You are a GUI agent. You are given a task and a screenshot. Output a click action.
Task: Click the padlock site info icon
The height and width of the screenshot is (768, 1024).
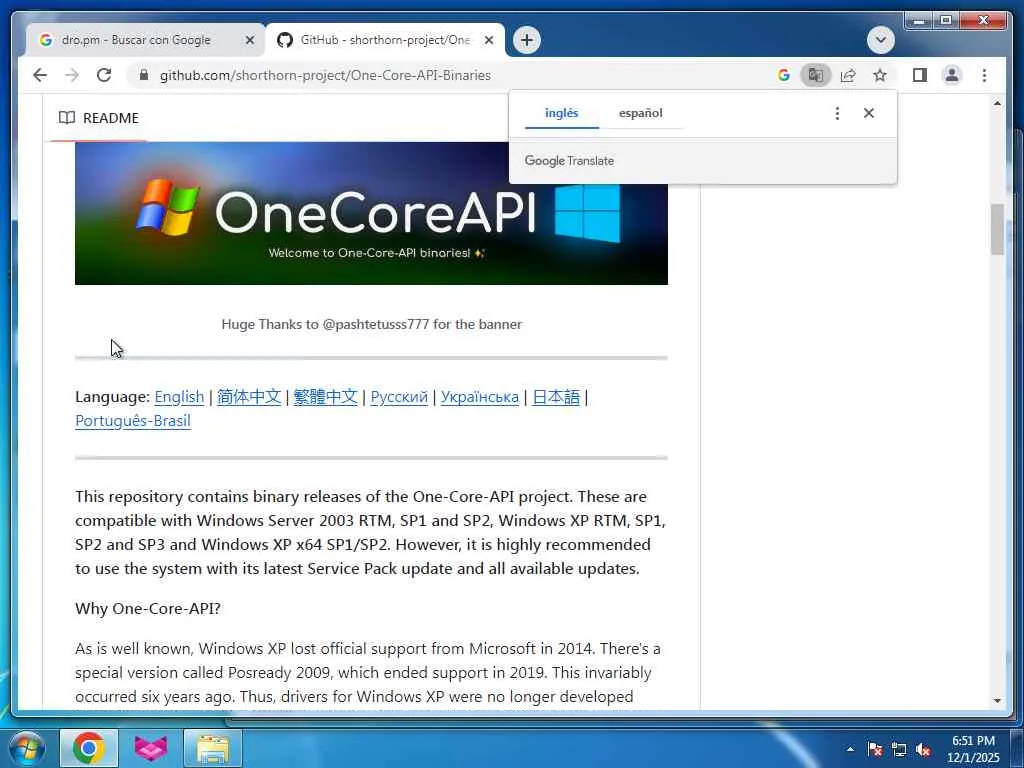[144, 75]
